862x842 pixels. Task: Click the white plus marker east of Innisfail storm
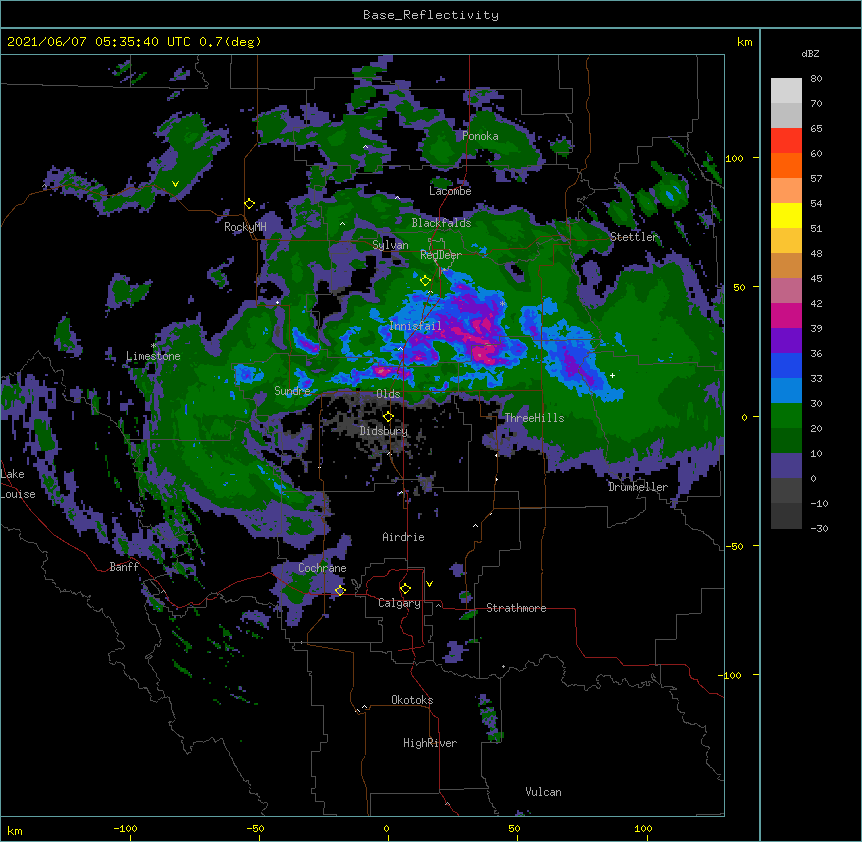point(612,375)
